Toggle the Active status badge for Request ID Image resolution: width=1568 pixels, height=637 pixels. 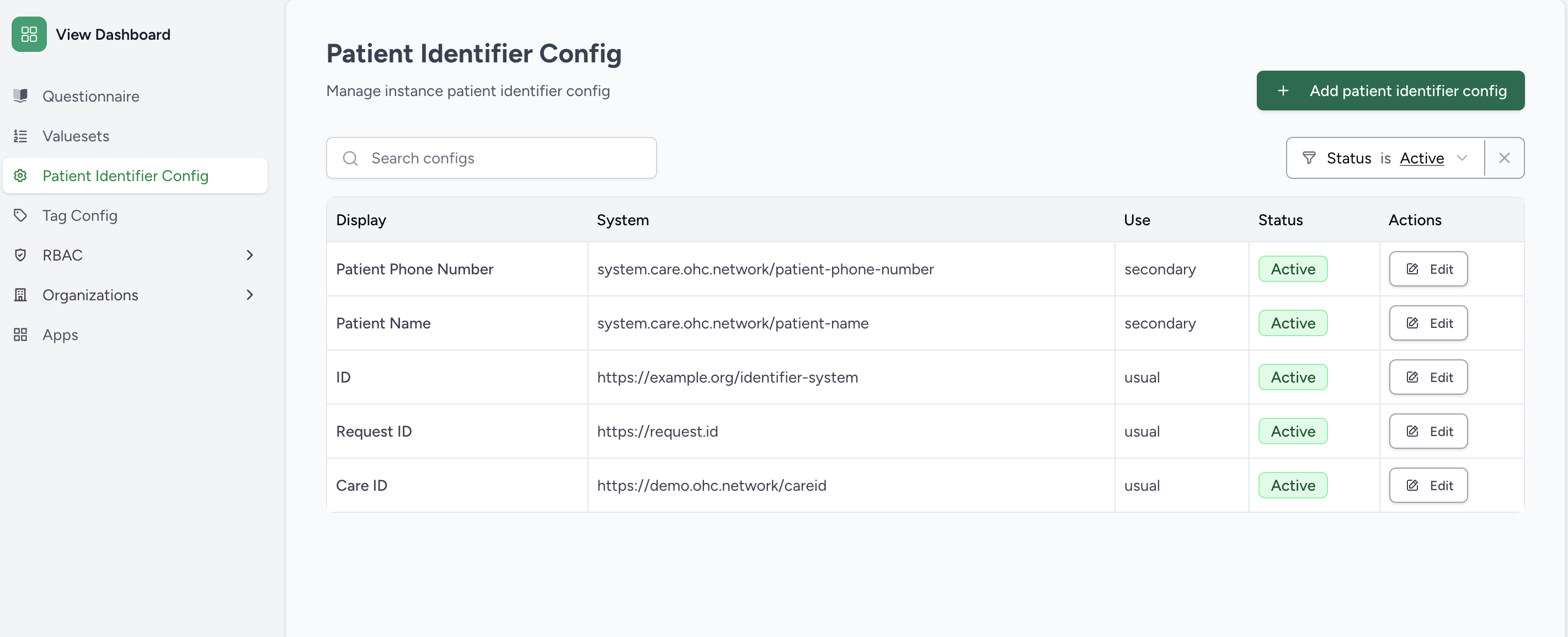(1292, 431)
